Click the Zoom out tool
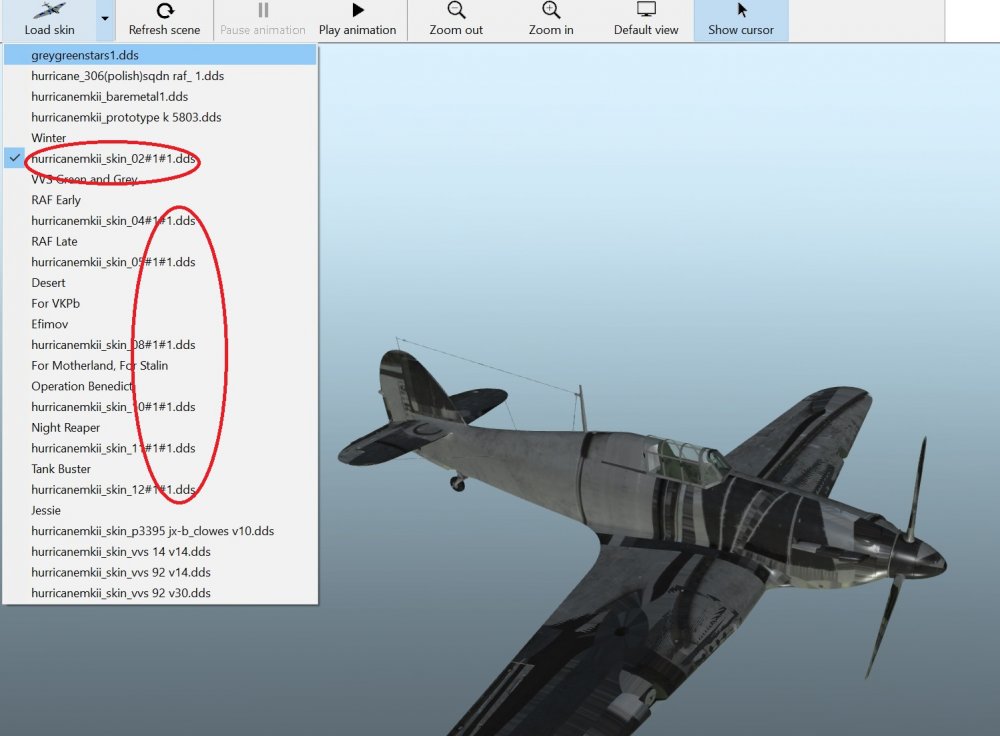This screenshot has height=736, width=1000. pyautogui.click(x=456, y=20)
